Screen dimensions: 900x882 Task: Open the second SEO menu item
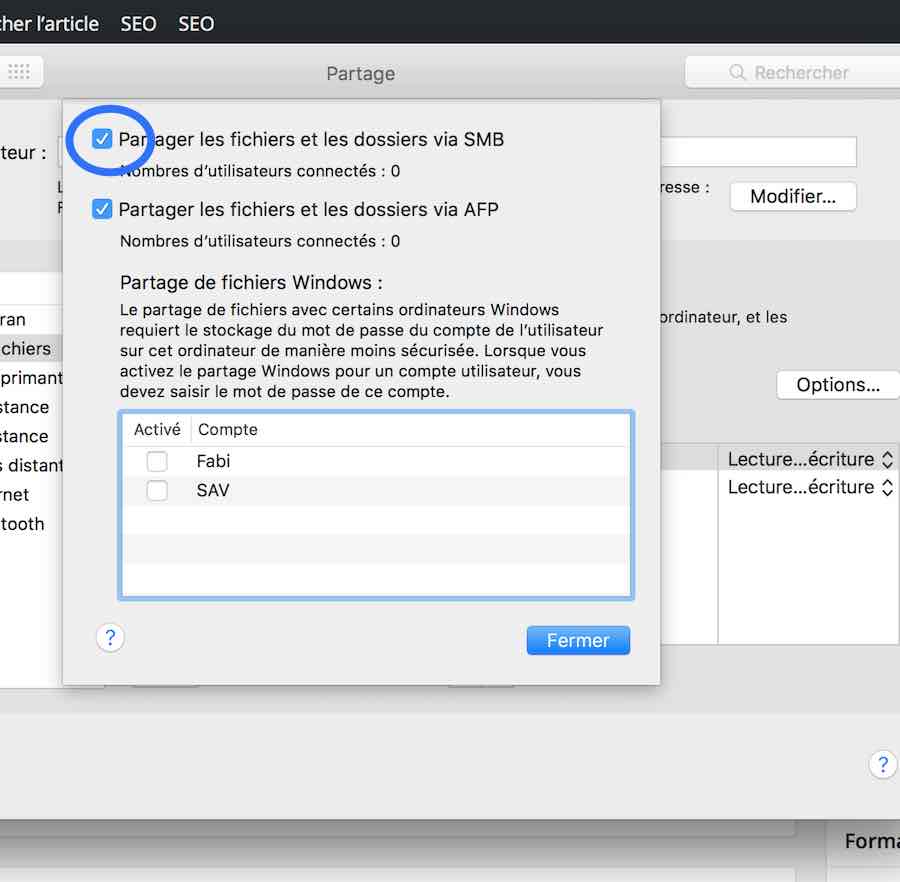click(196, 24)
